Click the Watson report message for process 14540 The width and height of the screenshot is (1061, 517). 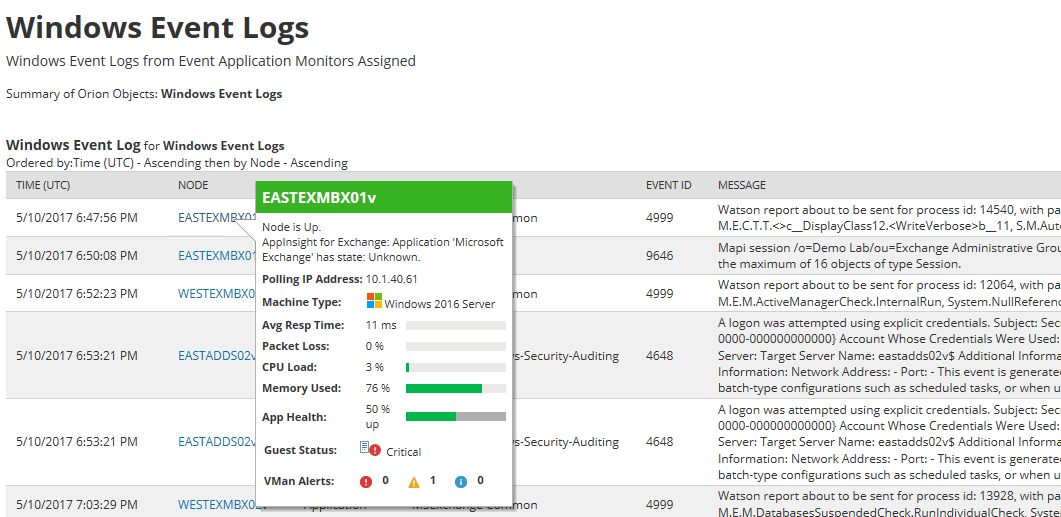(x=889, y=217)
